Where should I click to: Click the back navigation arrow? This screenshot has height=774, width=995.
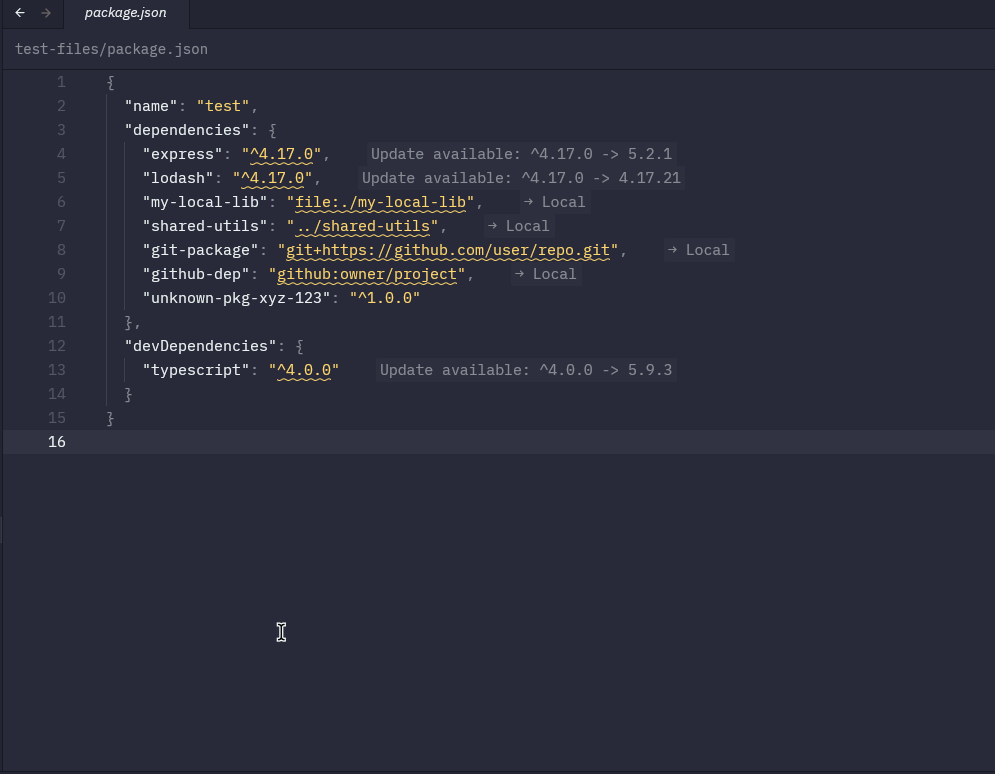point(20,13)
